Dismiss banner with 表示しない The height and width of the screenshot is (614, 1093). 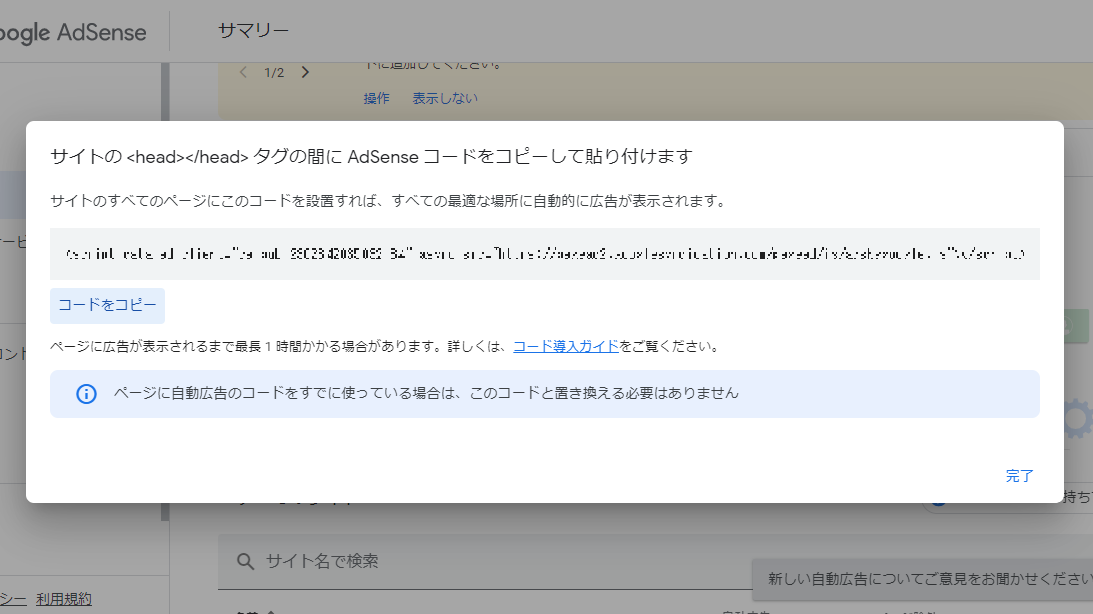[445, 98]
